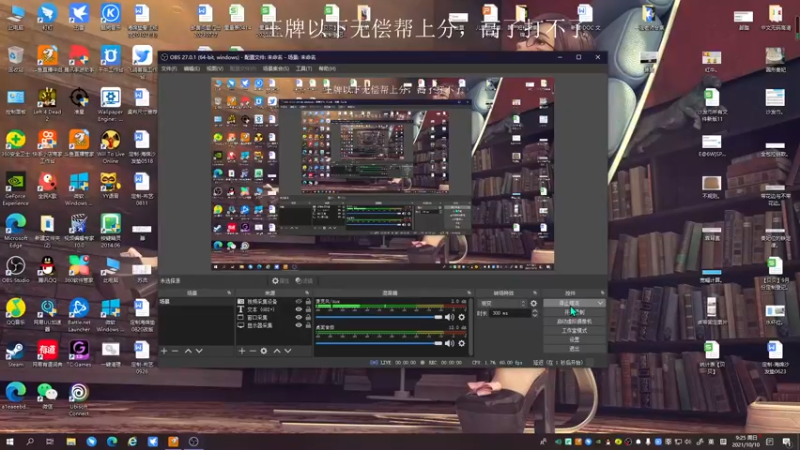
Task: Open 设置 settings button in Controls
Action: (x=574, y=339)
